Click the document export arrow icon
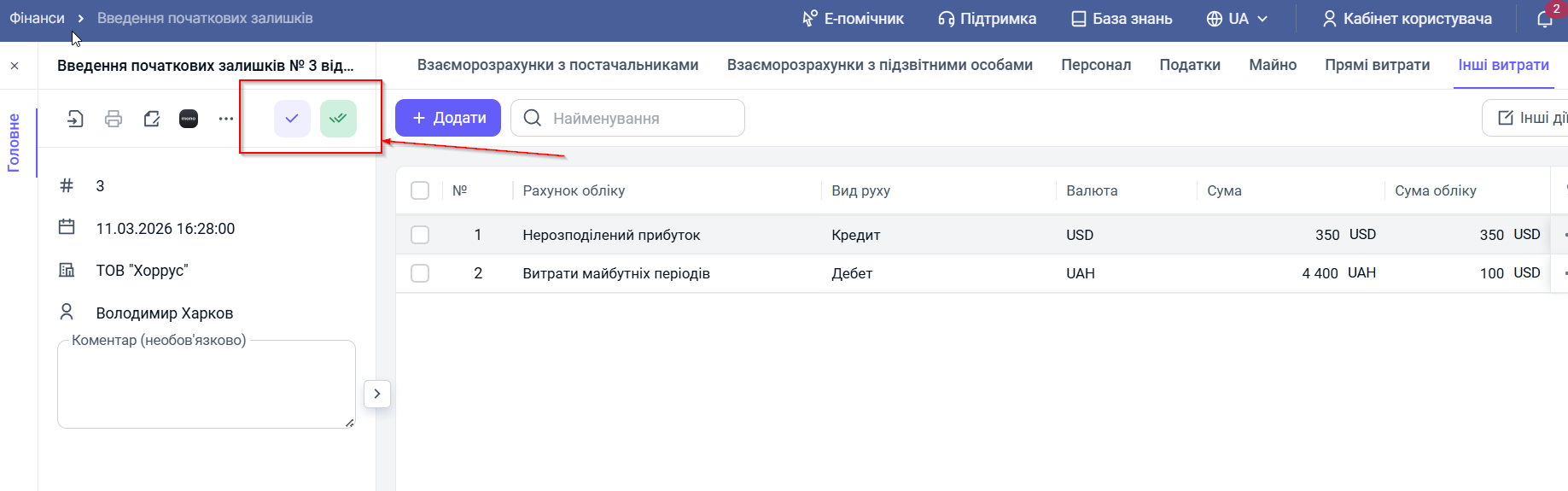This screenshot has height=491, width=1568. pos(75,119)
